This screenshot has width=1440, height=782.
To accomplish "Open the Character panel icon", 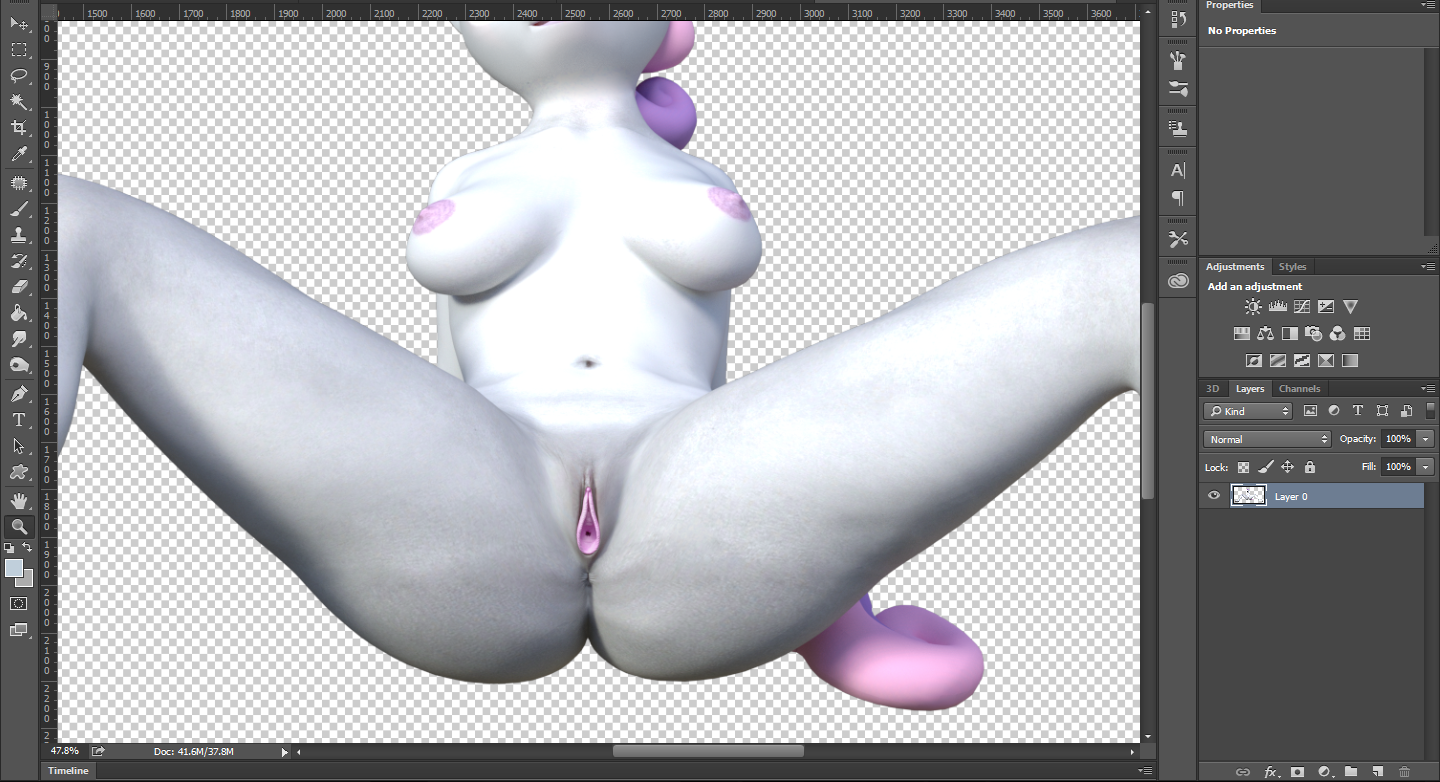I will [x=1178, y=171].
